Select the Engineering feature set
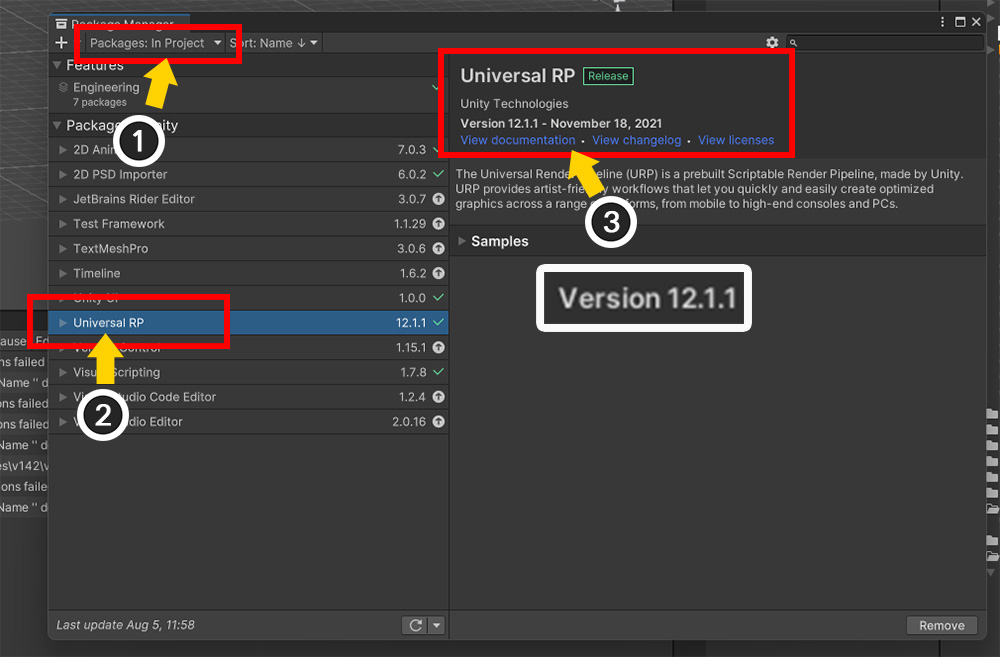 249,94
